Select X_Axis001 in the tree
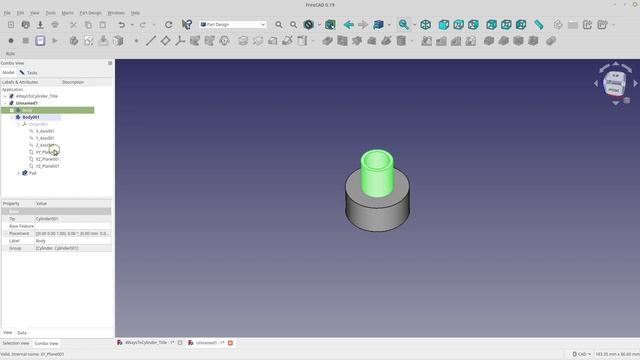The image size is (640, 360). (x=45, y=131)
